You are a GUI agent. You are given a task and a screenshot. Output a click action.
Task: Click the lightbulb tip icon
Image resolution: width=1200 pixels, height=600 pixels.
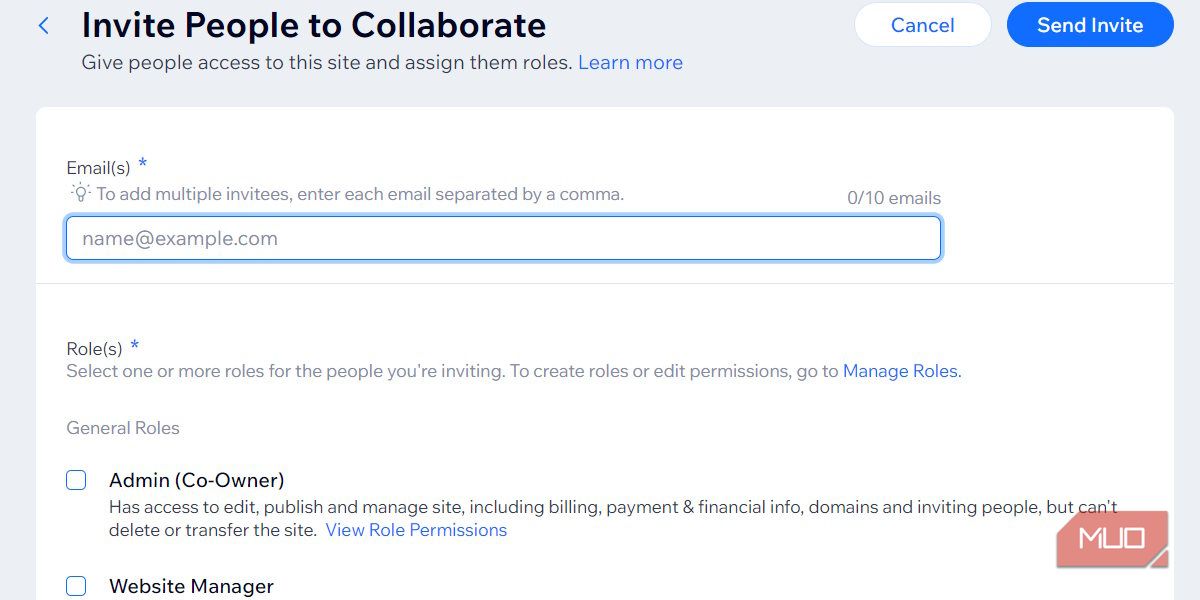[80, 193]
